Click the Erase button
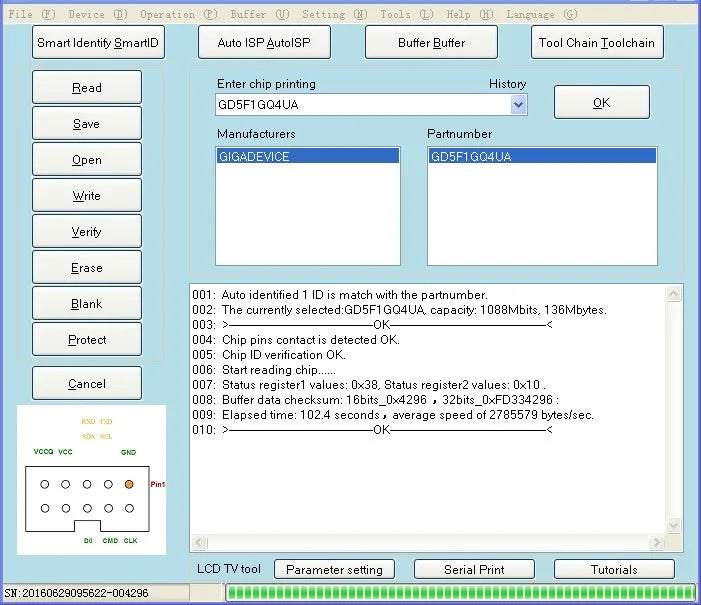The height and width of the screenshot is (605, 701). click(x=87, y=267)
